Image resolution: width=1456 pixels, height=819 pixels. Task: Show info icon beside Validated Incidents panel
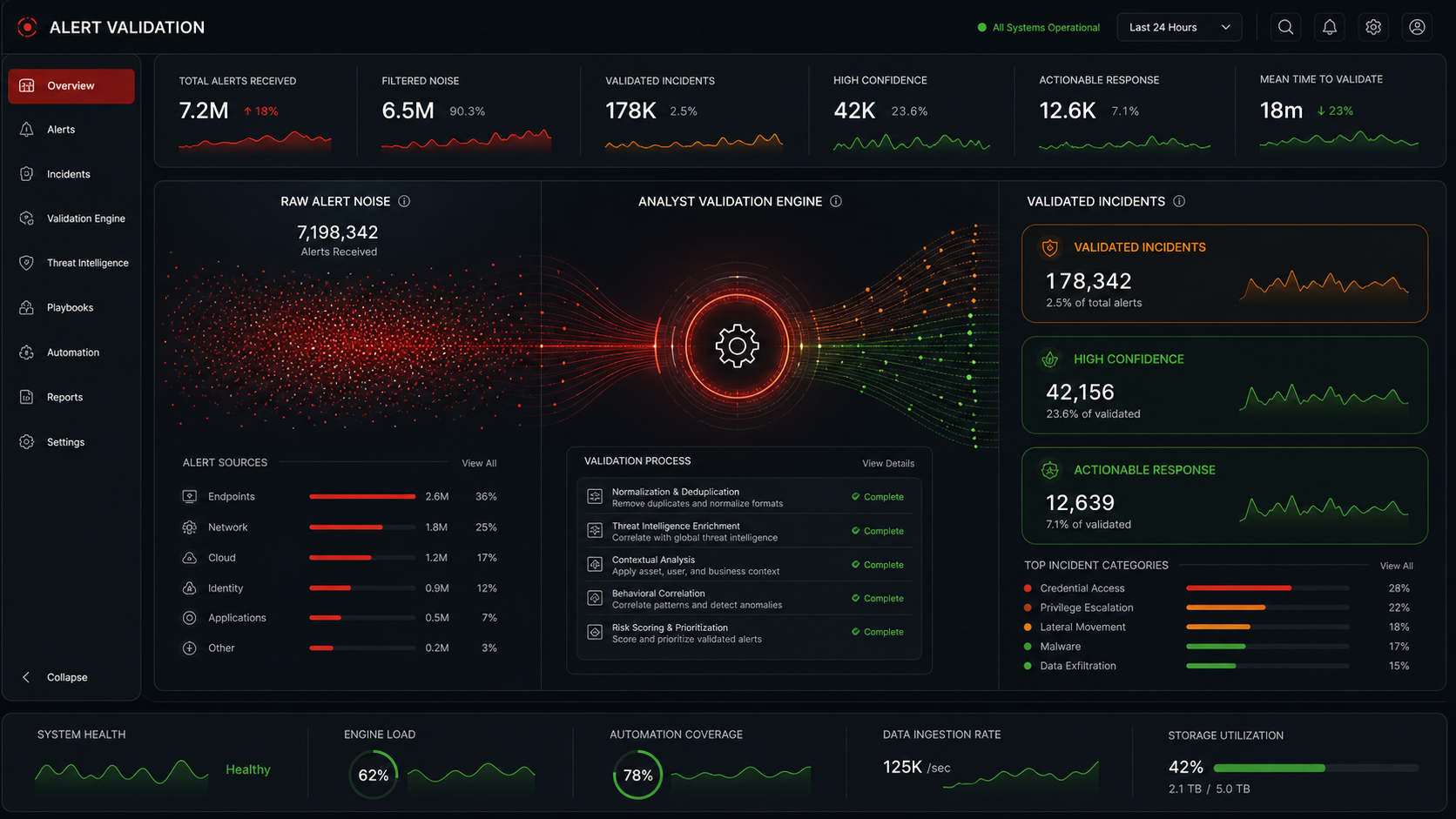(1179, 201)
